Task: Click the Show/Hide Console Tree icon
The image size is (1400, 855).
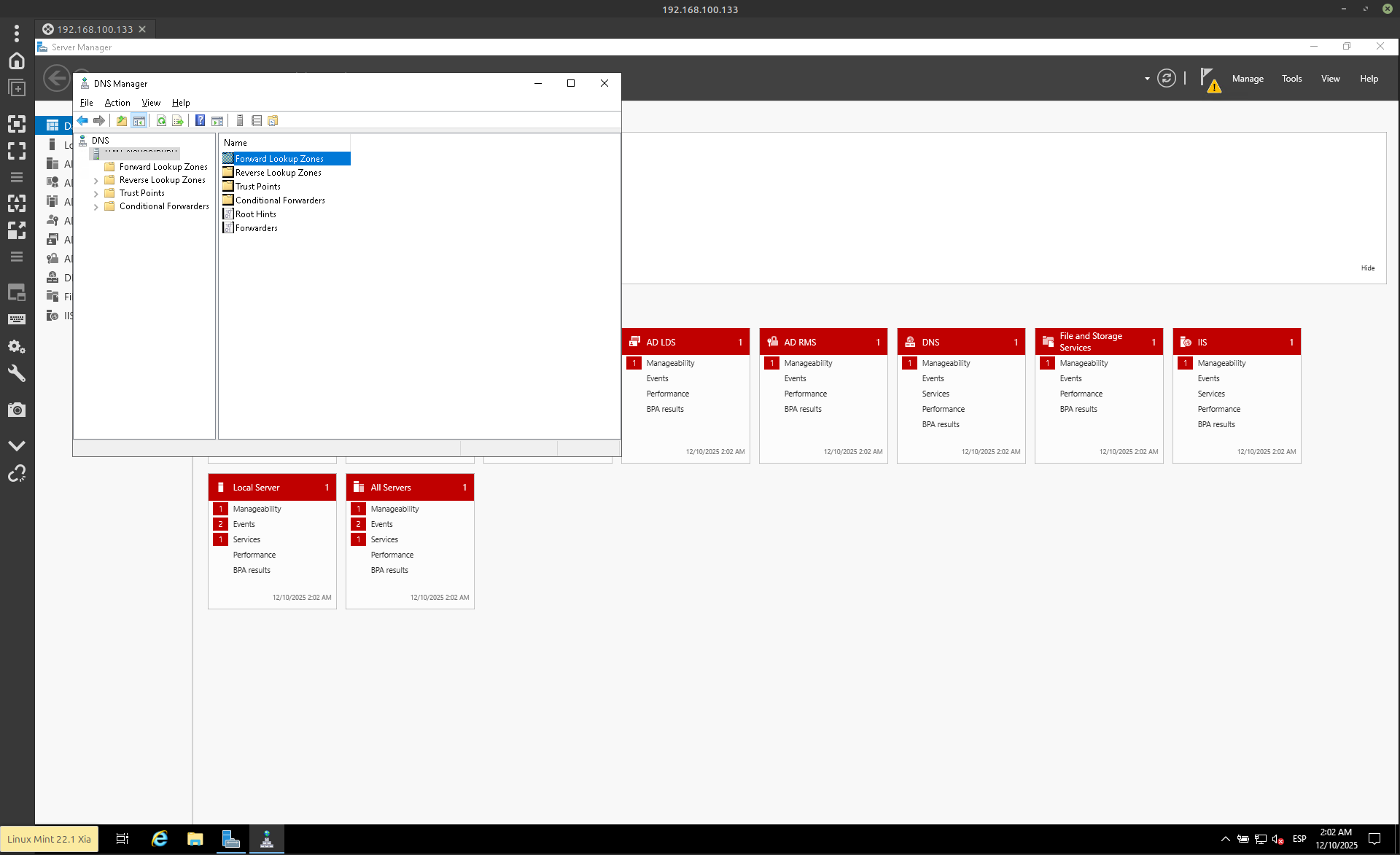Action: (139, 121)
